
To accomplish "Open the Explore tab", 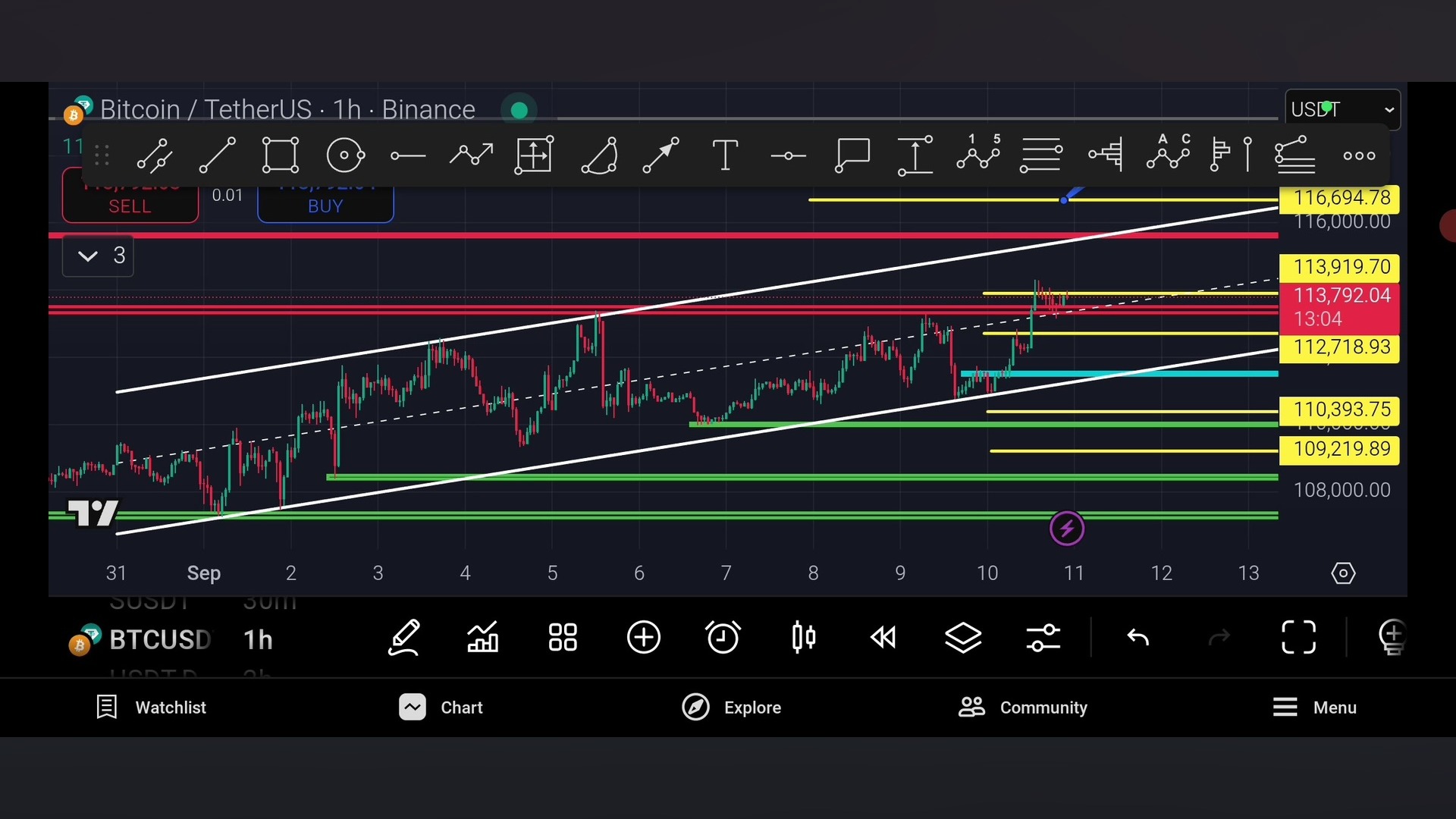I will [x=731, y=708].
